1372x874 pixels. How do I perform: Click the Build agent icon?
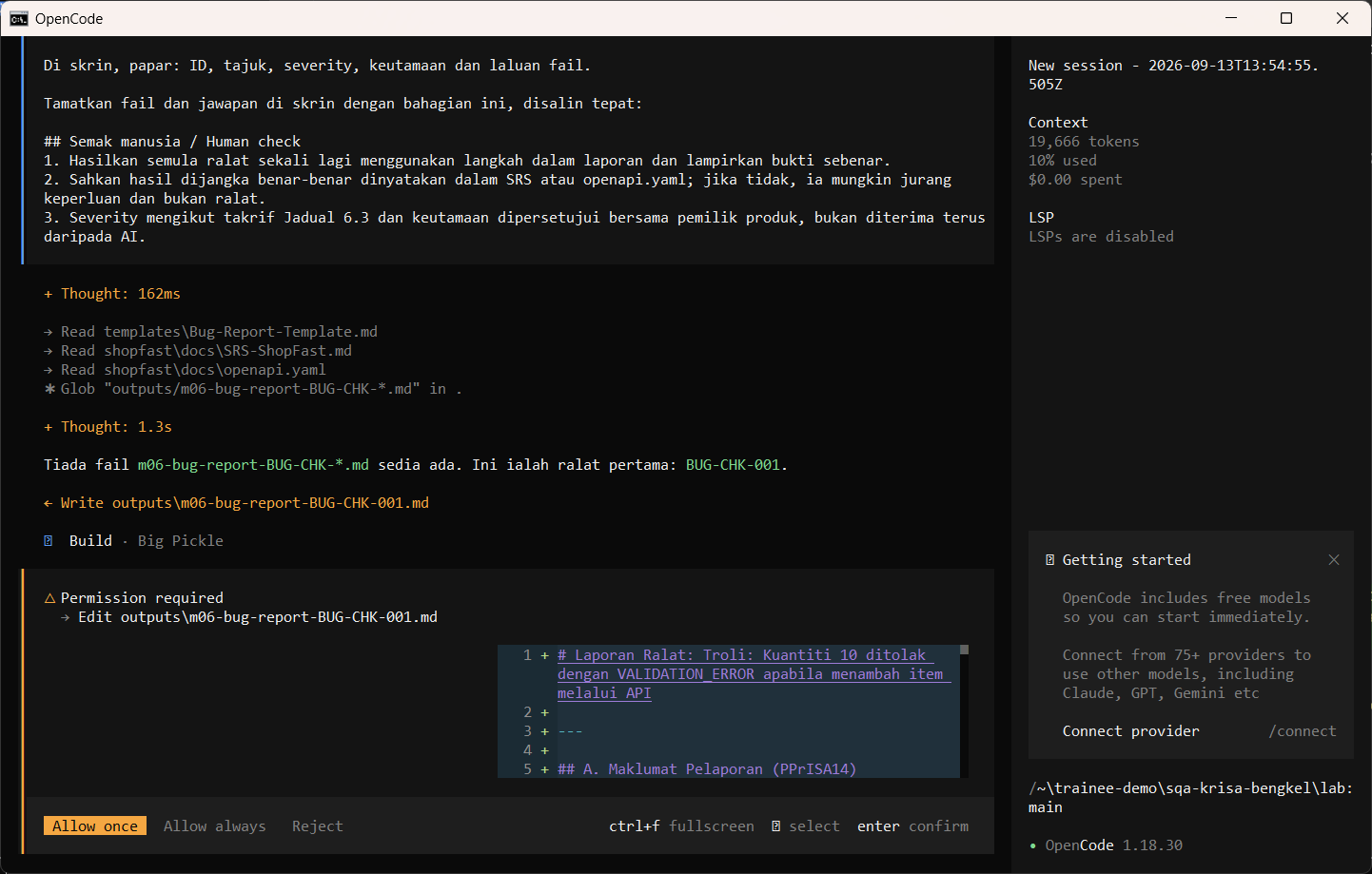pyautogui.click(x=49, y=540)
